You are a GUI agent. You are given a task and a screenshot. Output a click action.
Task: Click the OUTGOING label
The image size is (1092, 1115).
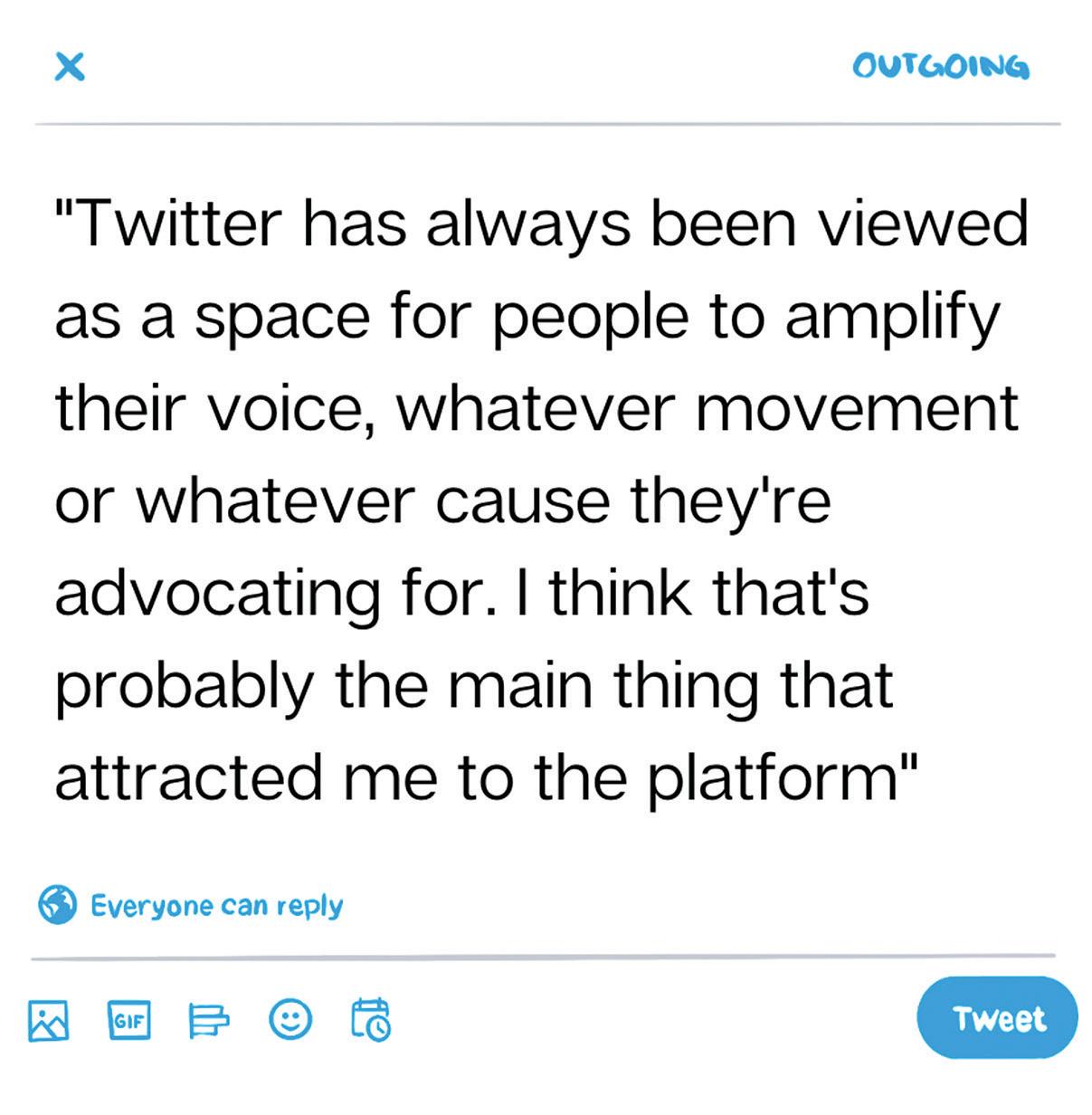coord(940,67)
